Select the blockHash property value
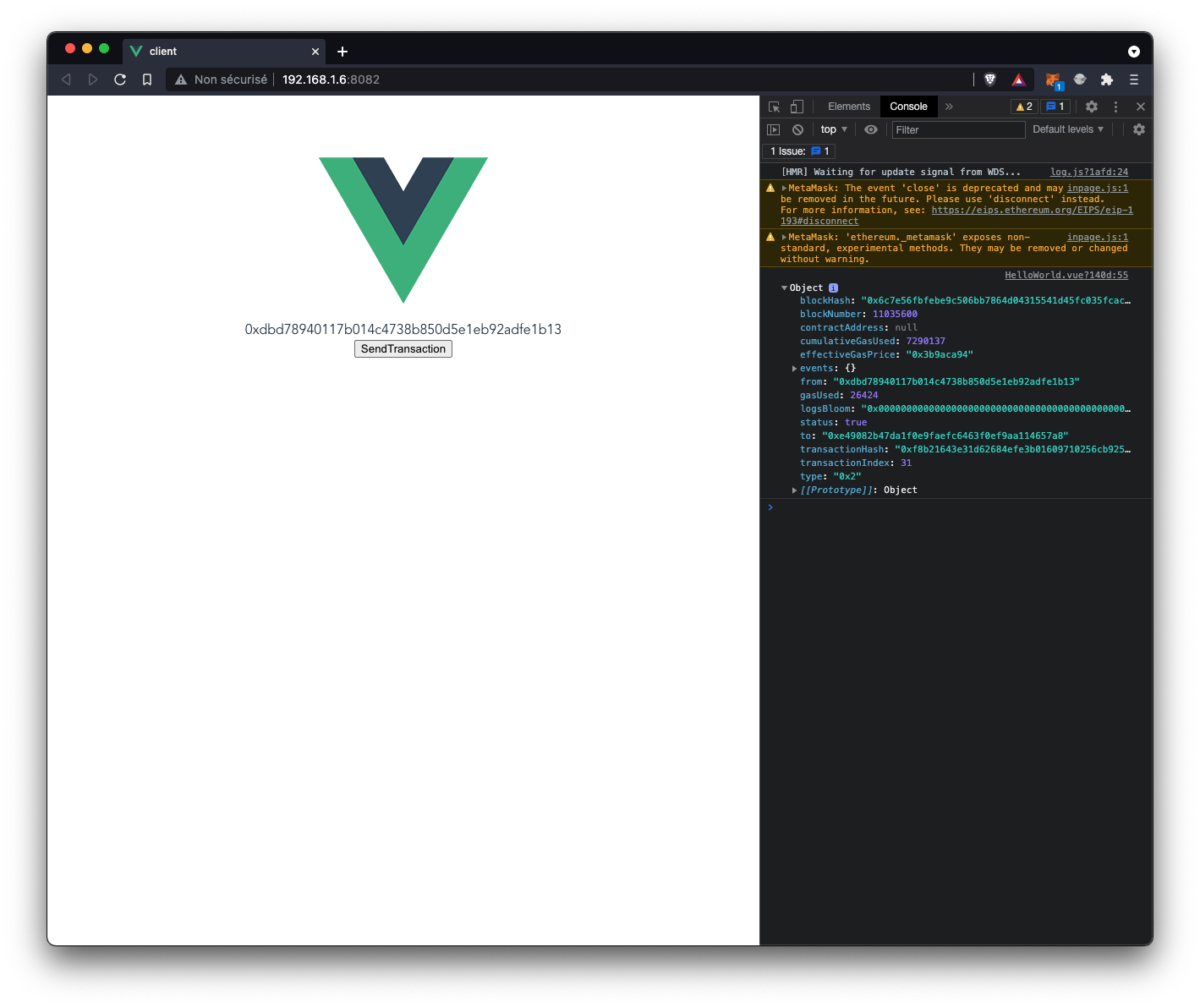The width and height of the screenshot is (1200, 1008). pyautogui.click(x=995, y=301)
